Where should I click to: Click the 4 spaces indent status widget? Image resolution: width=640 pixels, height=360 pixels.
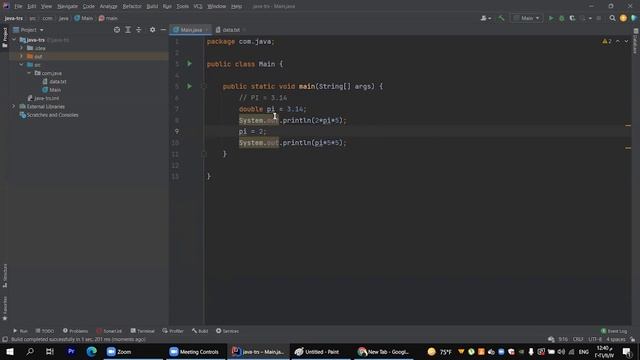tap(615, 339)
